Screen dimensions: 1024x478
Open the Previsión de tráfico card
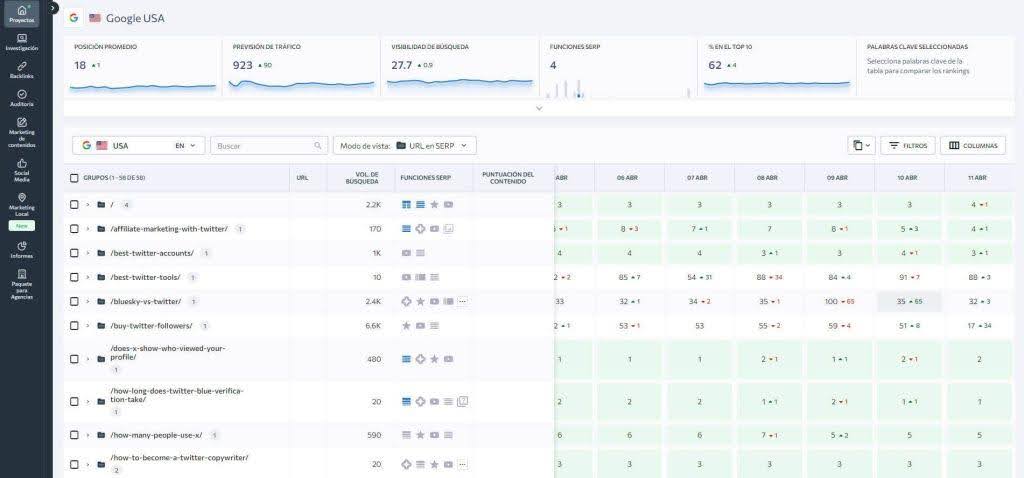pyautogui.click(x=301, y=67)
